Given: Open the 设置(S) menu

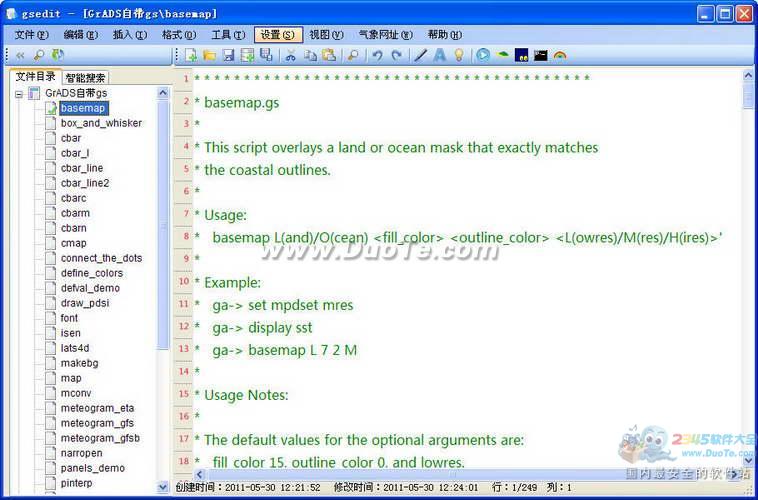Looking at the screenshot, I should [278, 35].
